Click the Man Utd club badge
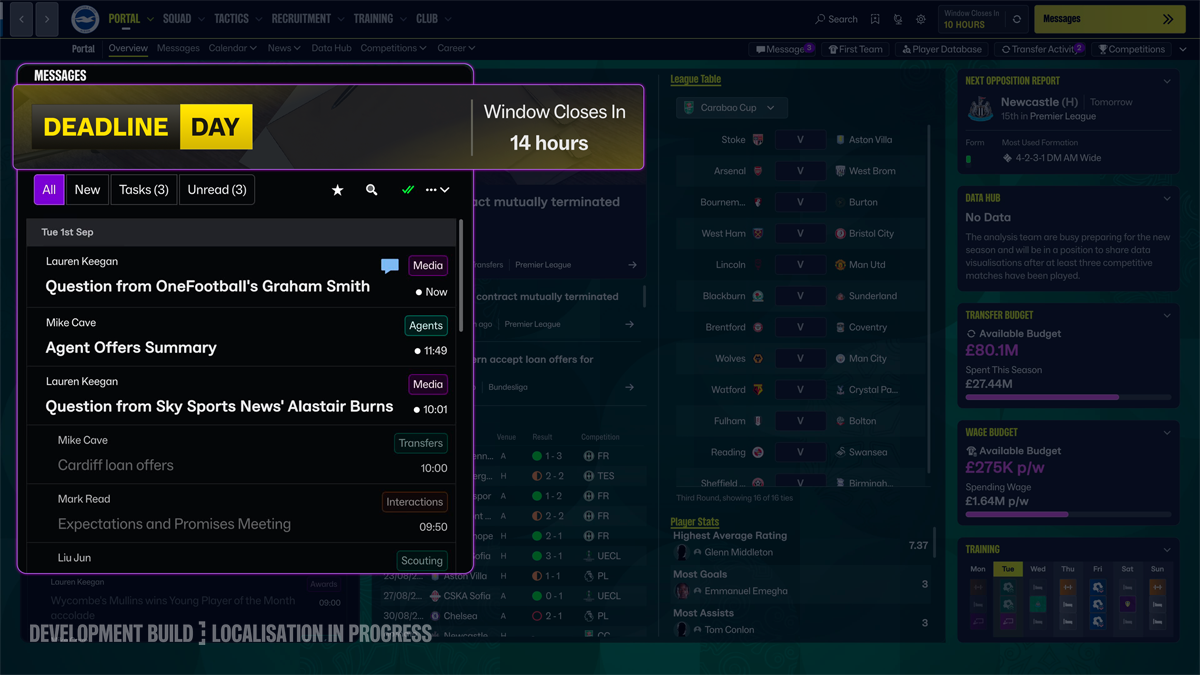 (x=840, y=265)
